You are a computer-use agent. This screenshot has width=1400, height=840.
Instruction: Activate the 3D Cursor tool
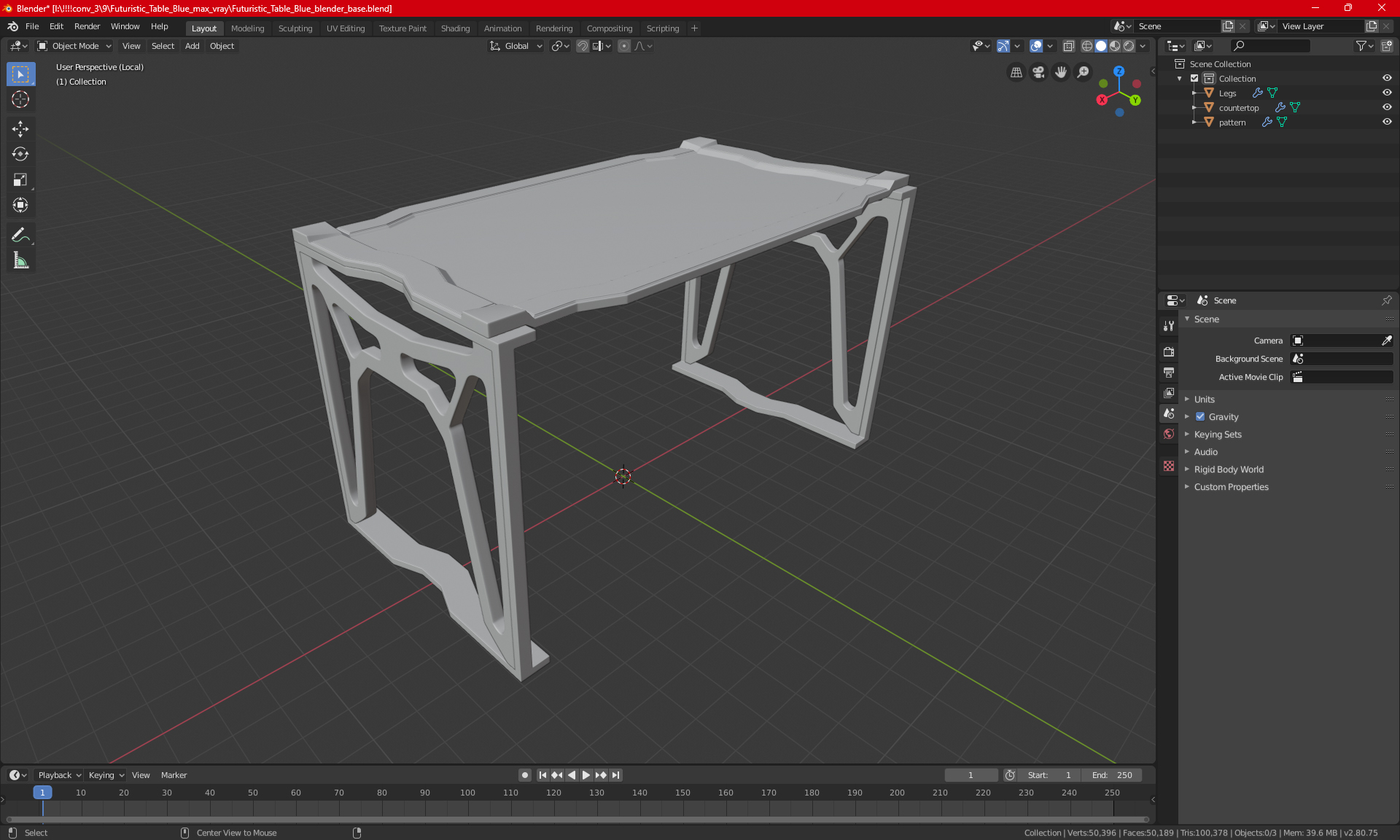[20, 100]
